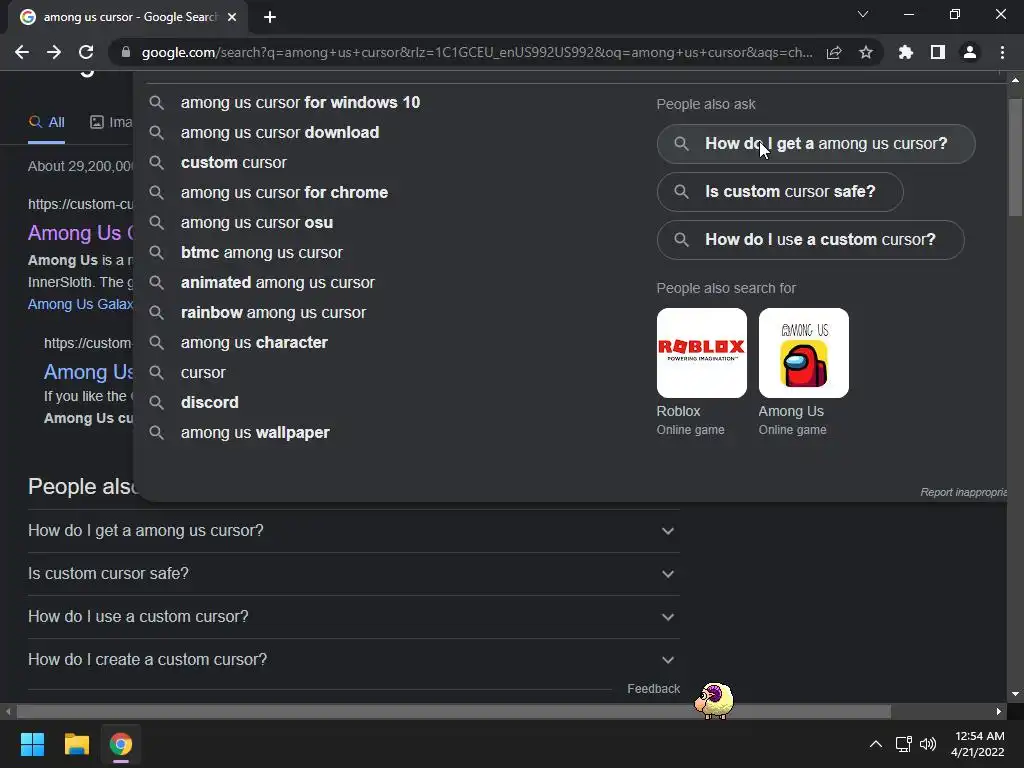Click the horizontal scrollbar thumb
Screen dimensions: 1024x768
[x=453, y=711]
